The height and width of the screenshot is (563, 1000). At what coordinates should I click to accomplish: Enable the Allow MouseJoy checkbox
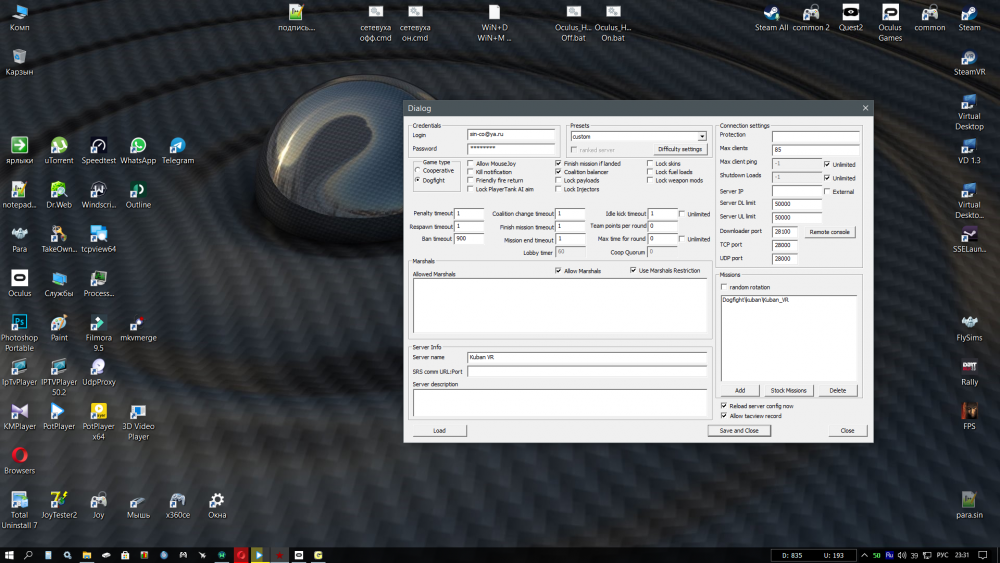coord(471,163)
